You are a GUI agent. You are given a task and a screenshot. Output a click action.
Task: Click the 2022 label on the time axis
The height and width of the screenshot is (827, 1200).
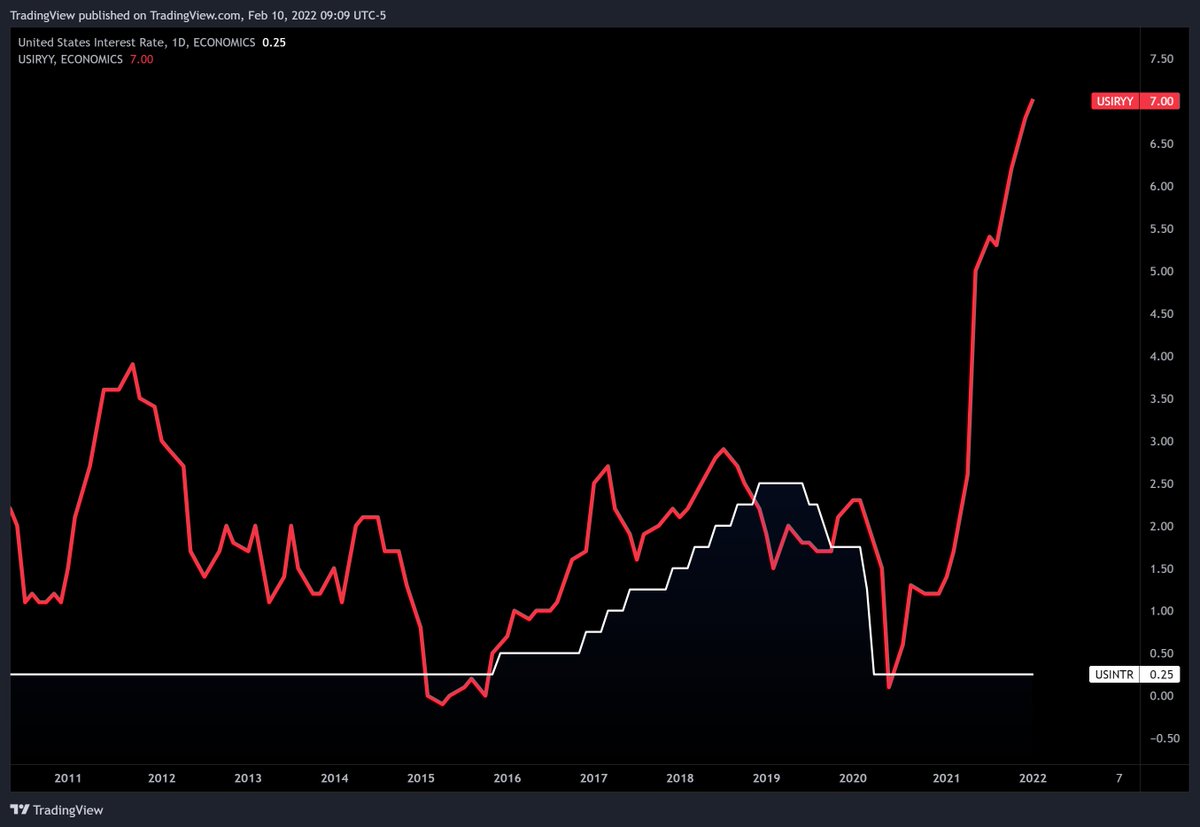1032,778
